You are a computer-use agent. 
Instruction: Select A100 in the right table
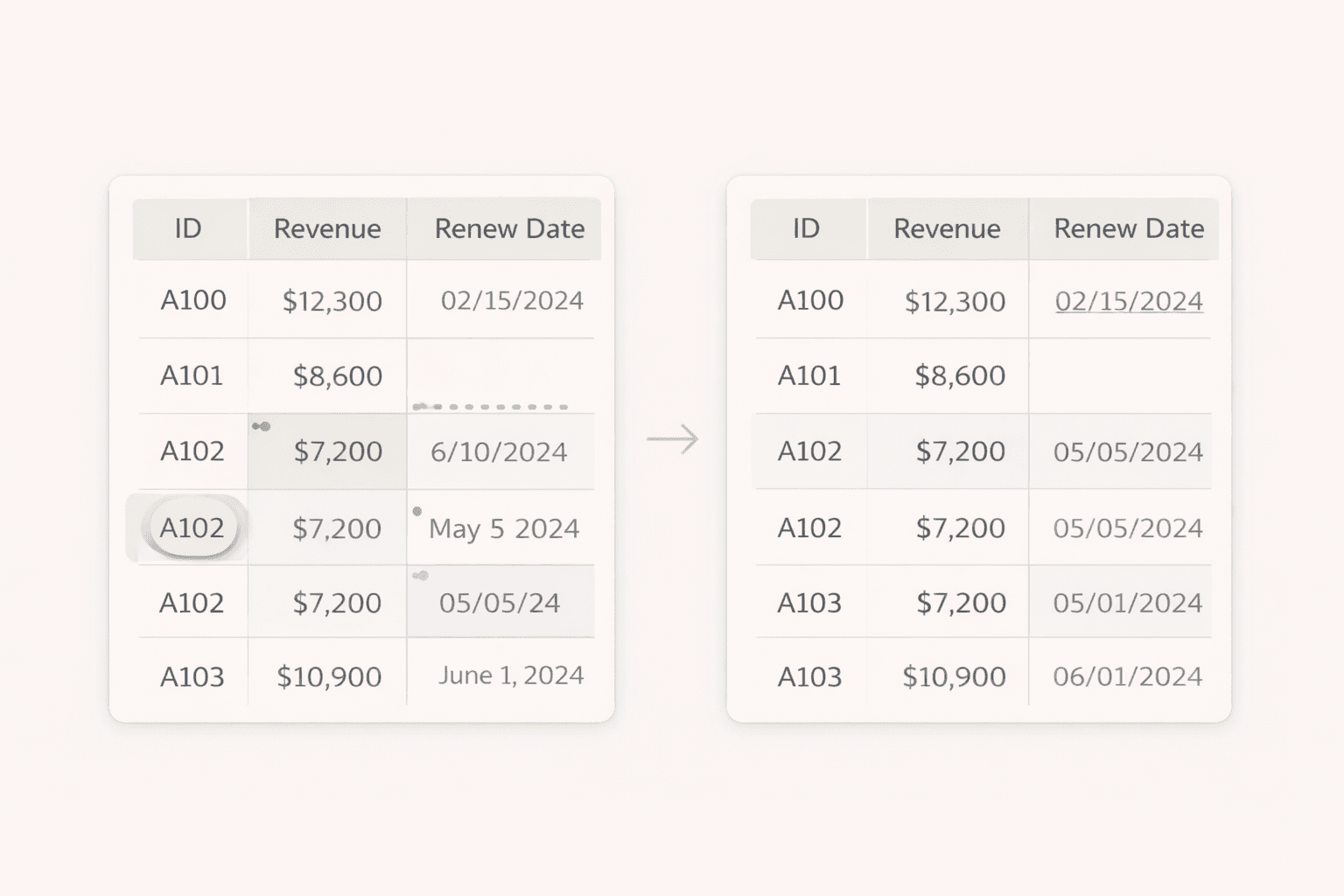pos(810,300)
